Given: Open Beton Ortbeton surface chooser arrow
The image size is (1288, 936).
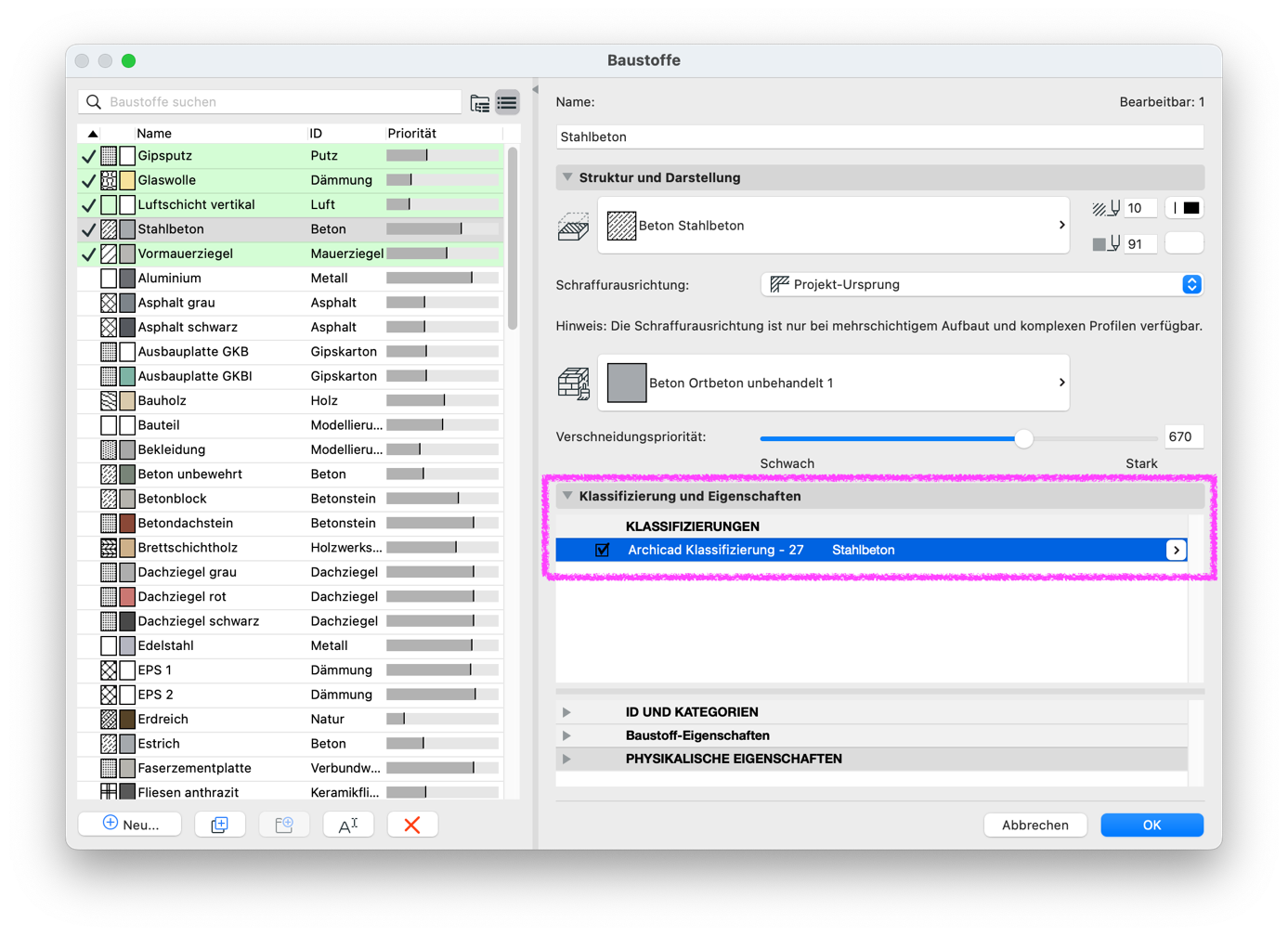Looking at the screenshot, I should (1062, 382).
